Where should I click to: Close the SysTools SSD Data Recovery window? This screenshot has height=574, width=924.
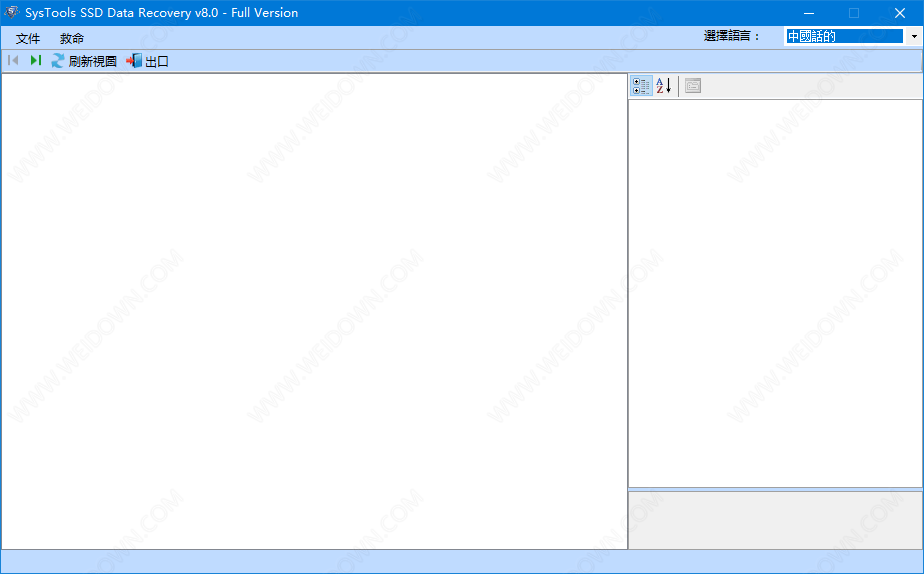pyautogui.click(x=900, y=13)
